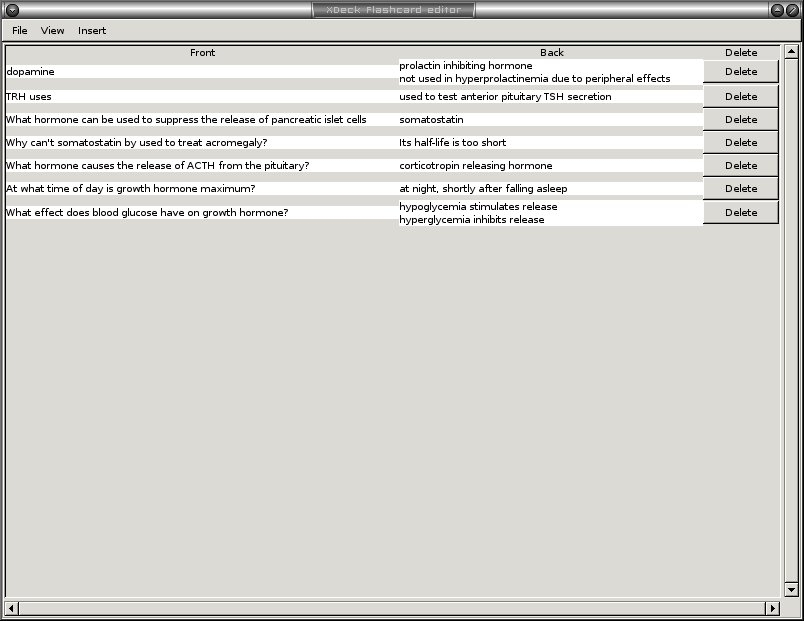Delete the dopamine flashcard
Viewport: 804px width, 621px height.
740,72
